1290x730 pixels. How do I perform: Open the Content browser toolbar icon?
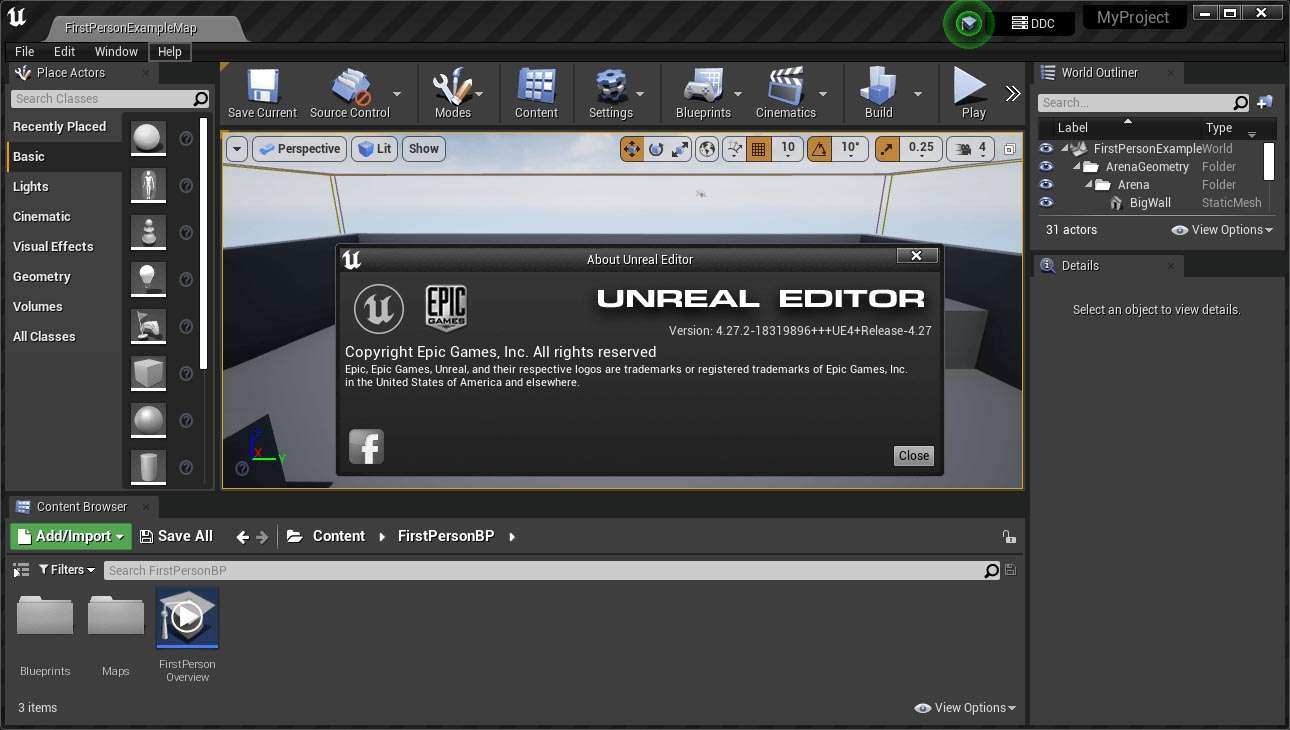click(536, 88)
